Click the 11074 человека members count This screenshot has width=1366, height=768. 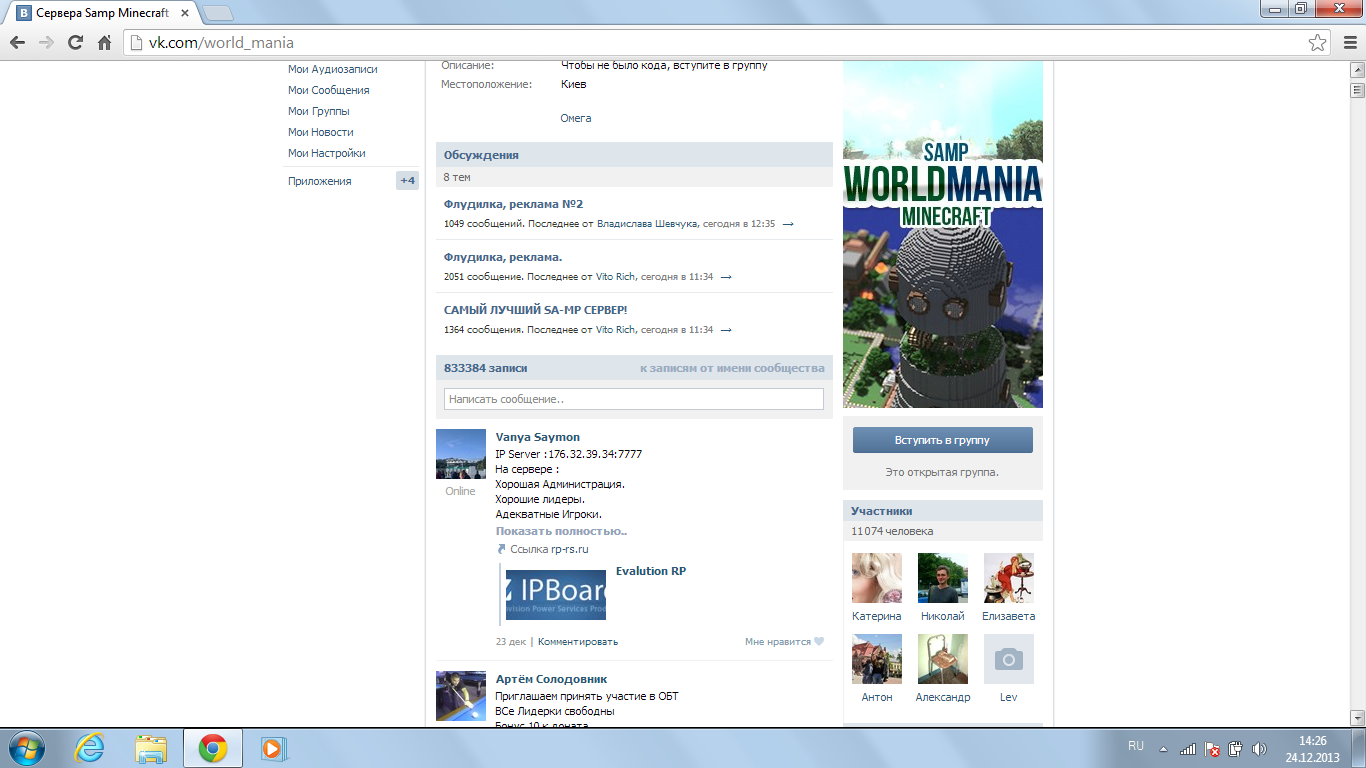(x=892, y=531)
